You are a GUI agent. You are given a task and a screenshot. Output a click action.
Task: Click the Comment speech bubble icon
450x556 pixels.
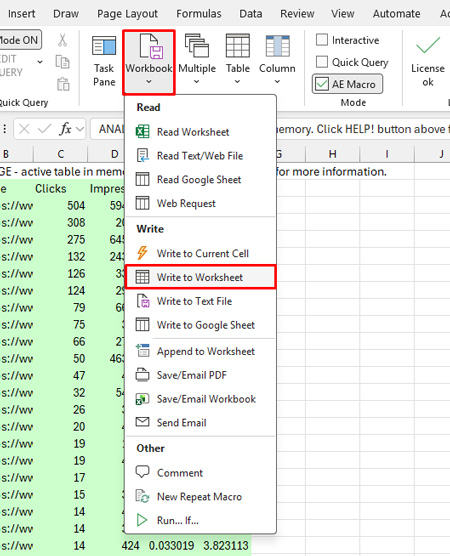(x=143, y=472)
